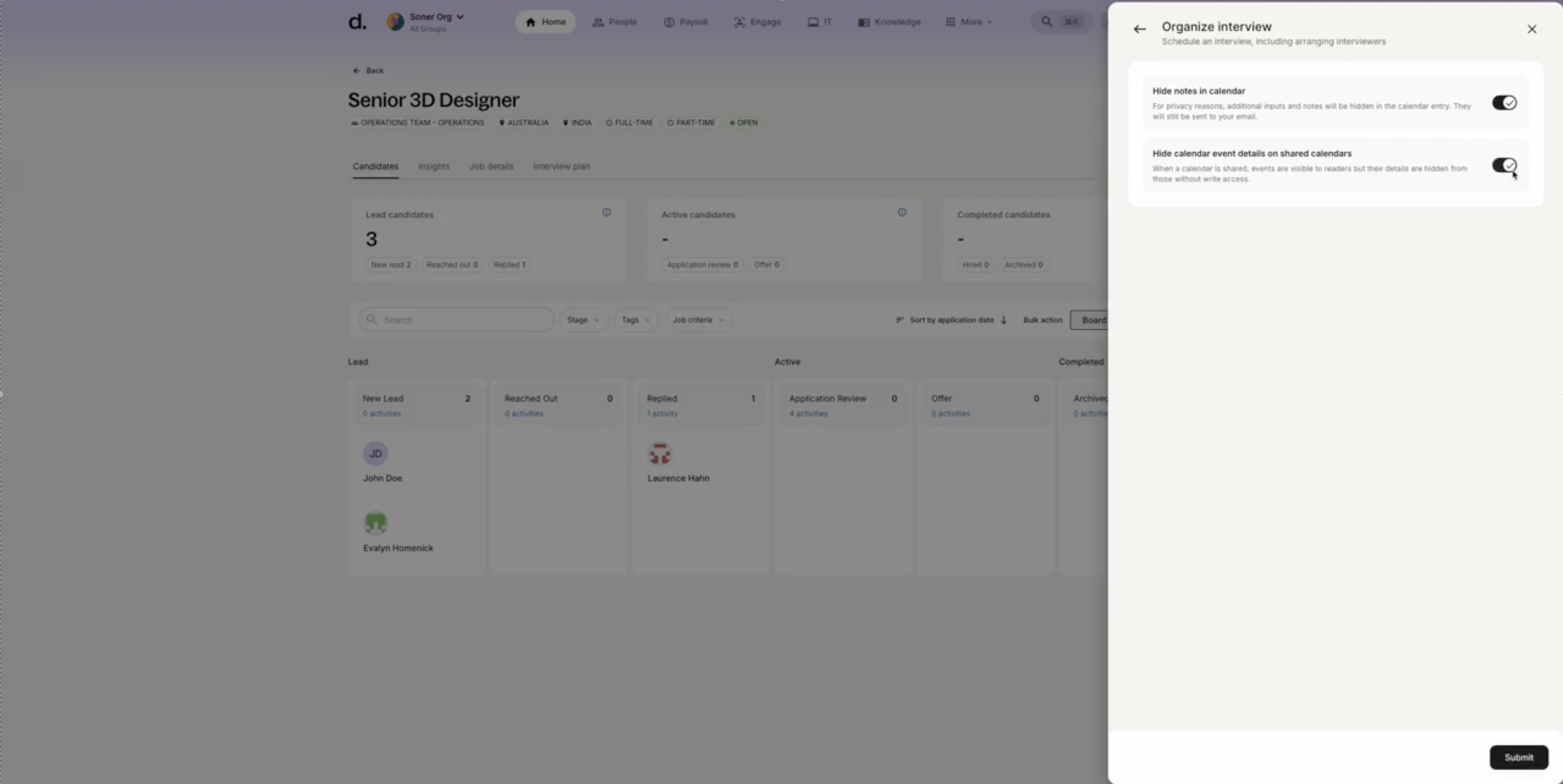The height and width of the screenshot is (784, 1563).
Task: Click the search magnifier icon in header
Action: pyautogui.click(x=1046, y=22)
